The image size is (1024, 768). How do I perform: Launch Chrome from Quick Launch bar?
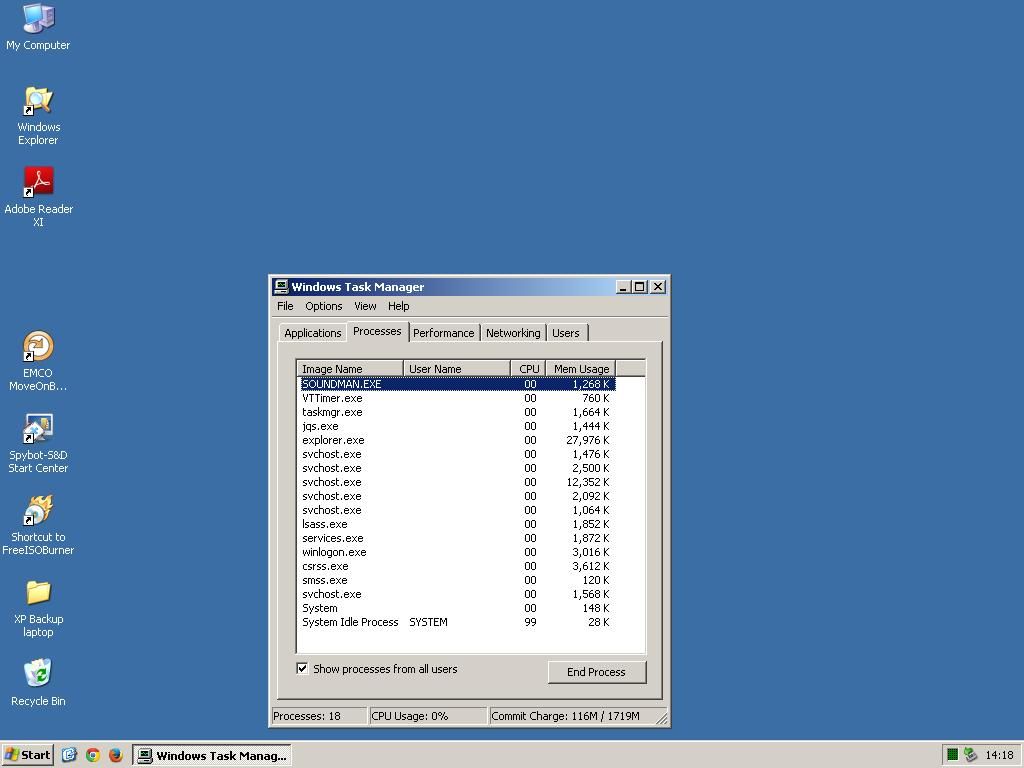(93, 755)
